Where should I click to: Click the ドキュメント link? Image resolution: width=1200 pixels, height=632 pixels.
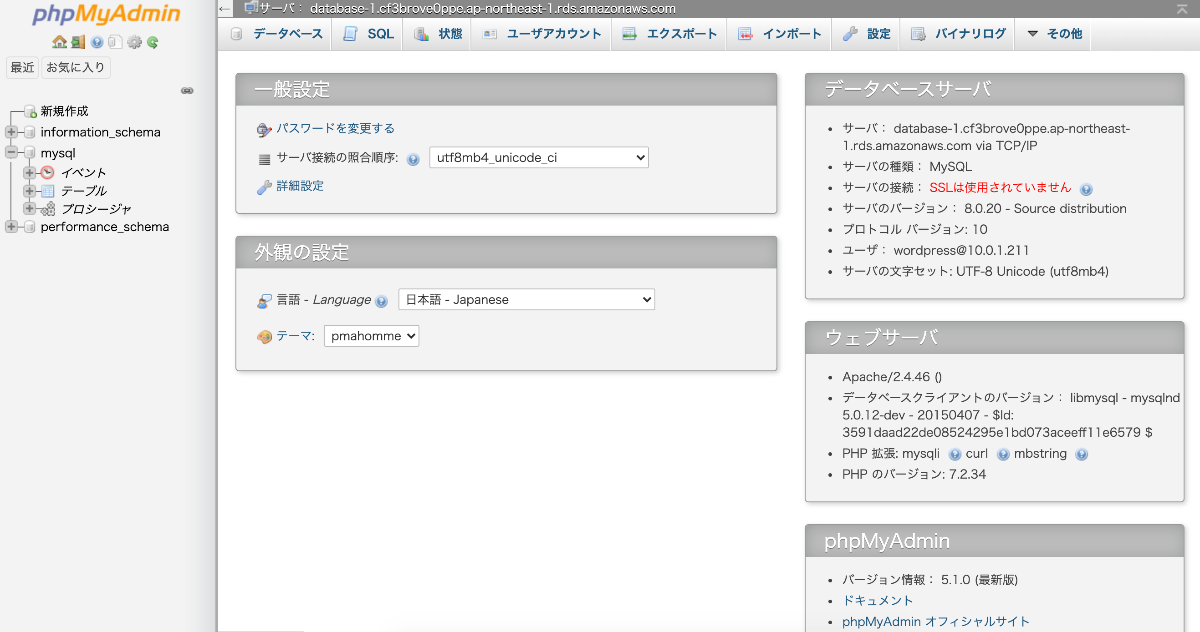pos(878,601)
